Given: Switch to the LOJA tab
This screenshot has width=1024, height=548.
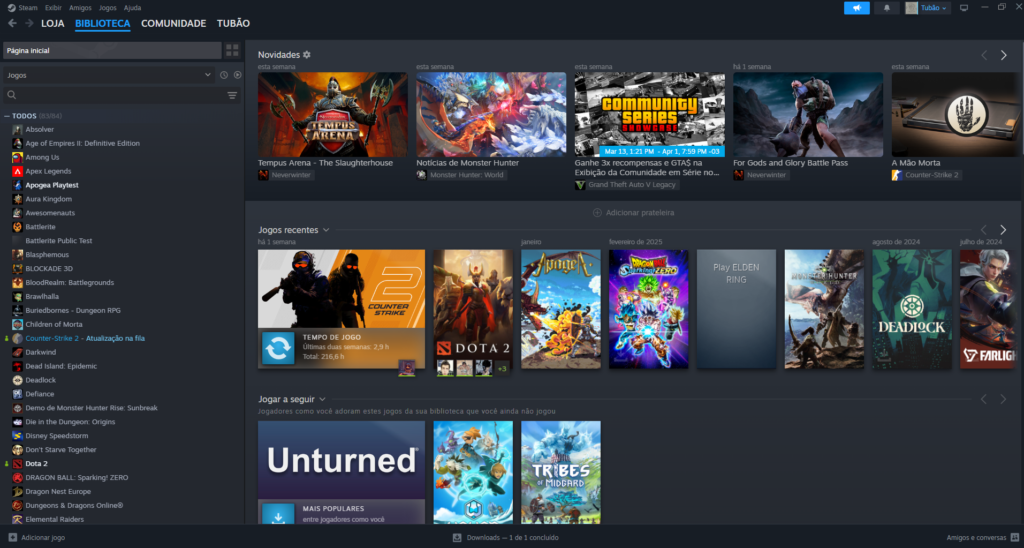Looking at the screenshot, I should click(x=53, y=24).
